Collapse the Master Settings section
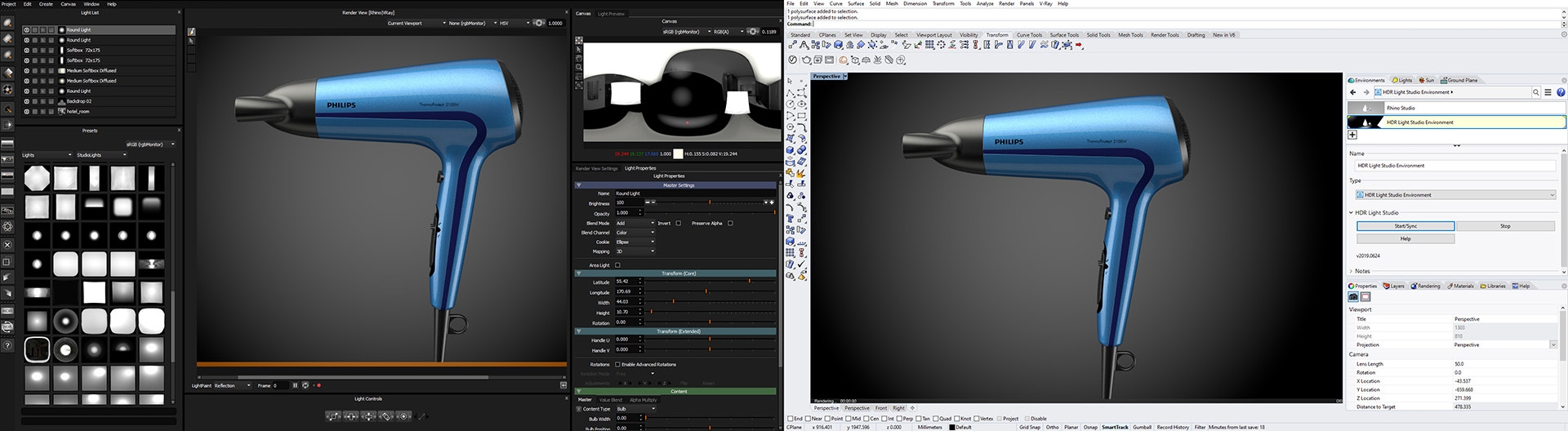Viewport: 1568px width, 431px height. [579, 185]
